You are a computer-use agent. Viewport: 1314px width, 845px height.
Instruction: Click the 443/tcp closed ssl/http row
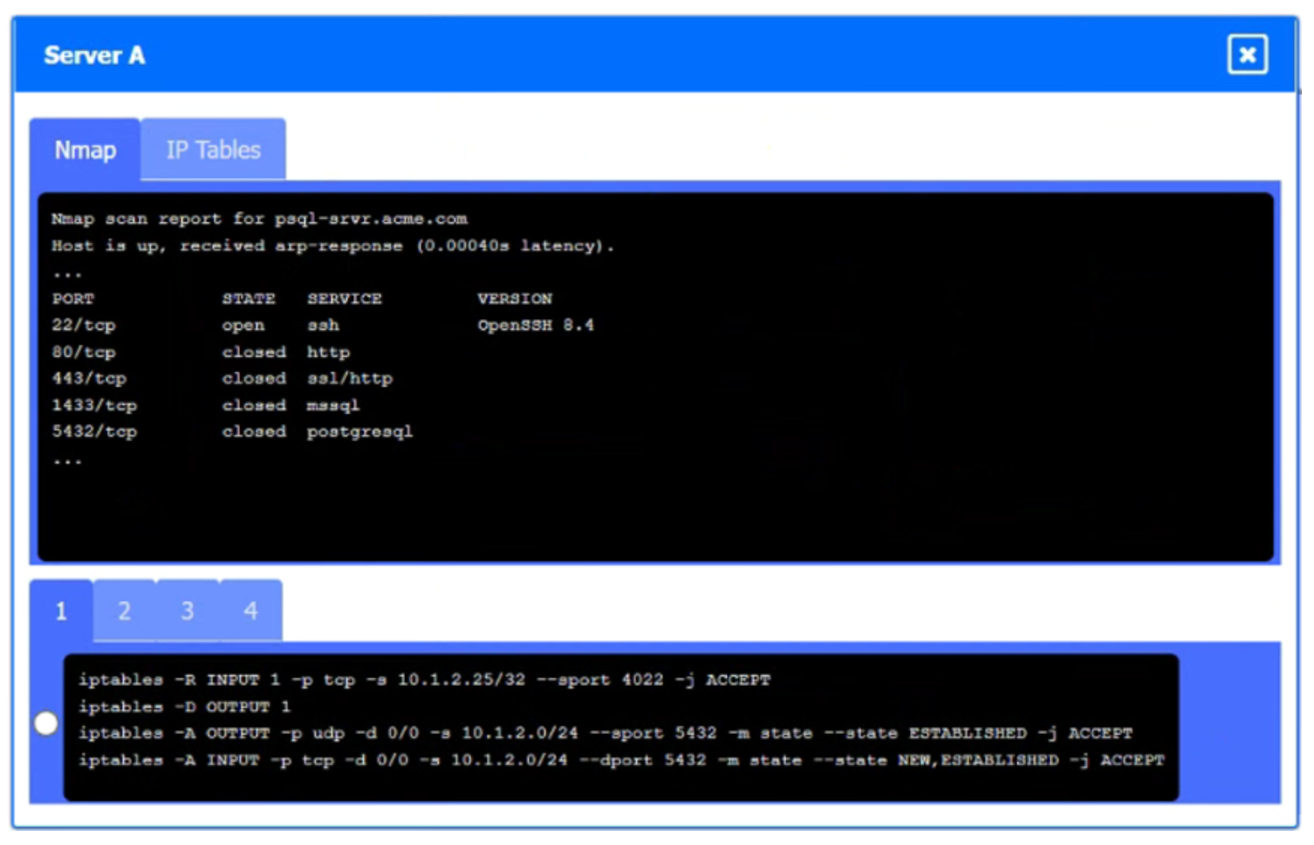pyautogui.click(x=221, y=379)
